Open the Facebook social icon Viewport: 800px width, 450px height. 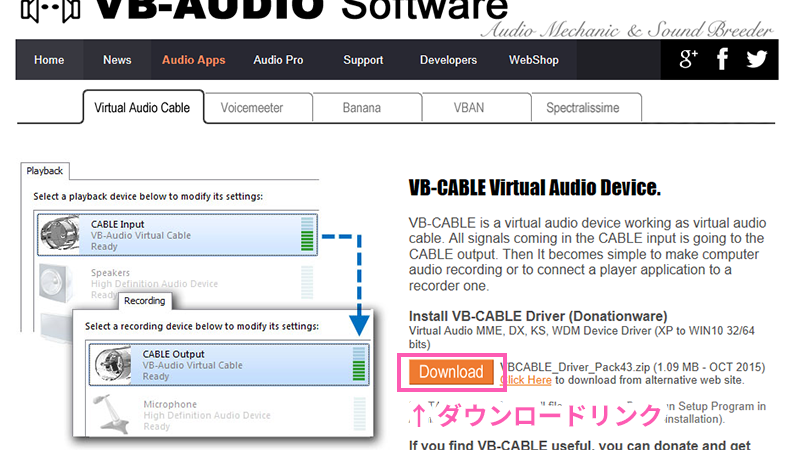[x=722, y=59]
